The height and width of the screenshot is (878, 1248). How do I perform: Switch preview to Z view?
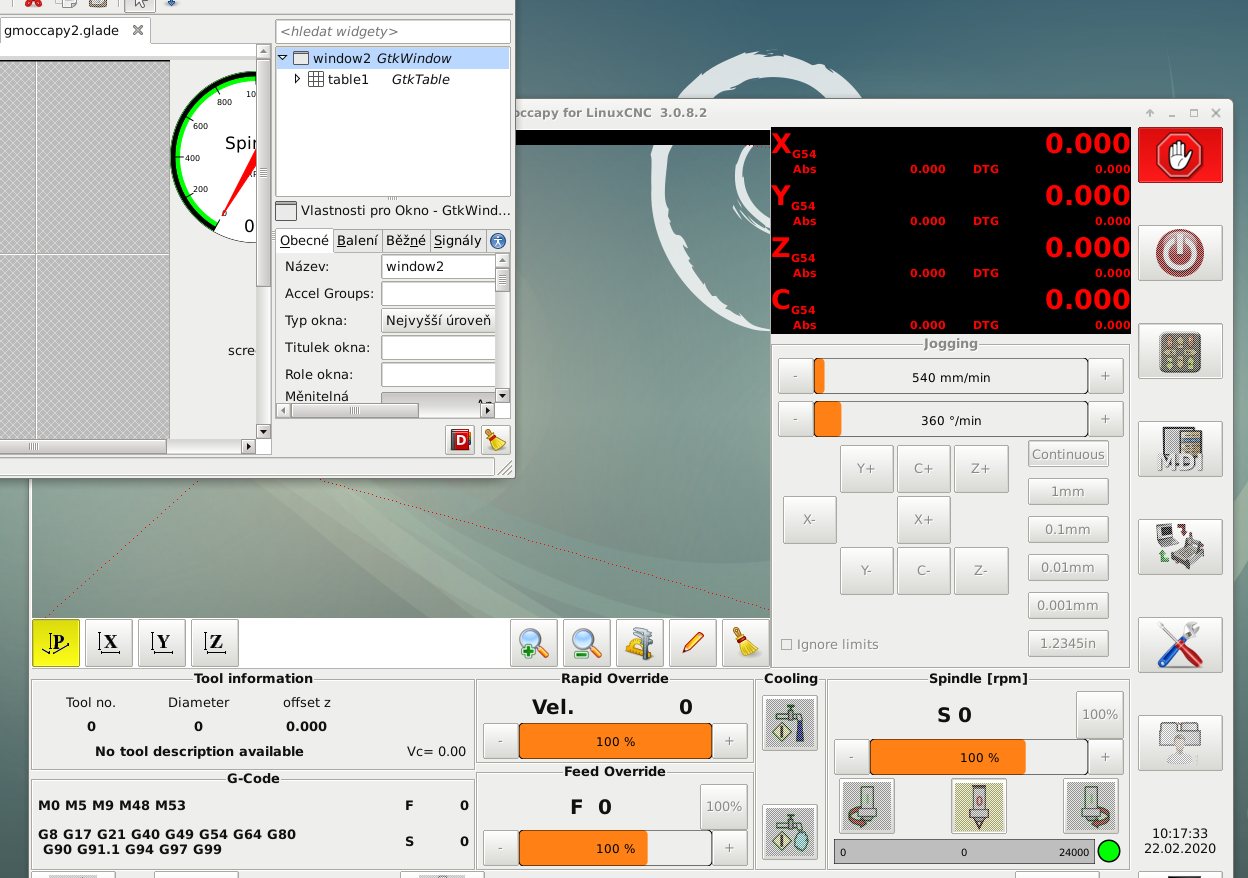point(215,643)
